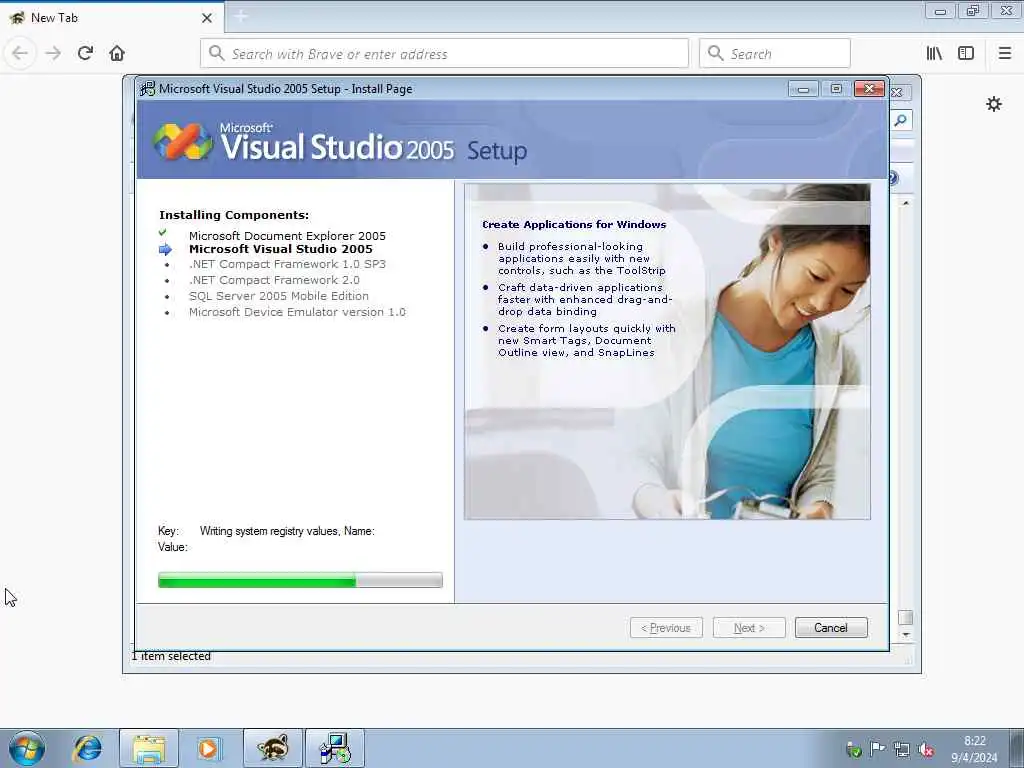
Task: Click help icon in background window
Action: click(x=894, y=178)
